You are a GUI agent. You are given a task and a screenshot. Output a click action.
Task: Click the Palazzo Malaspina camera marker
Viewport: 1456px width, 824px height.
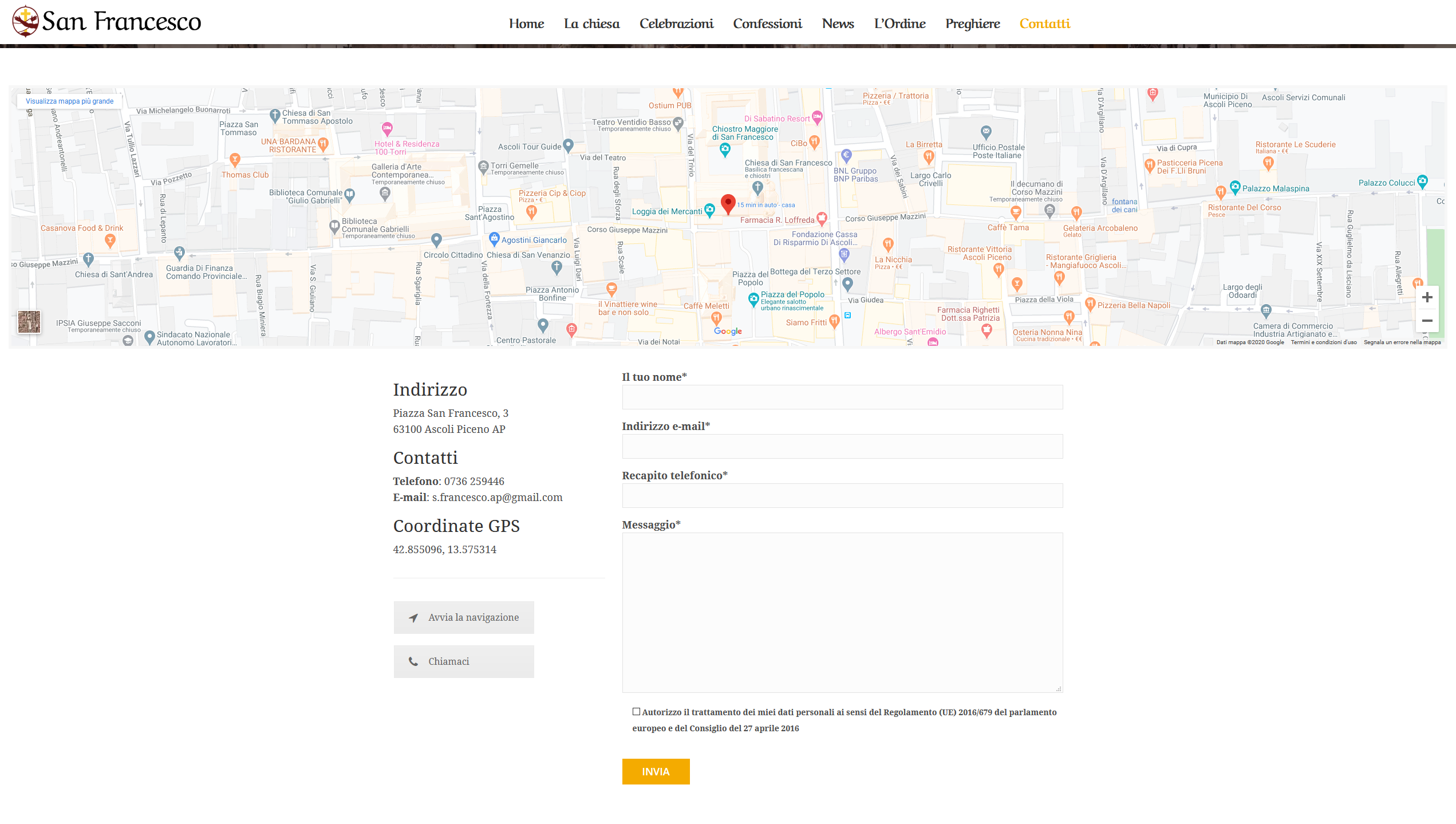point(1235,187)
